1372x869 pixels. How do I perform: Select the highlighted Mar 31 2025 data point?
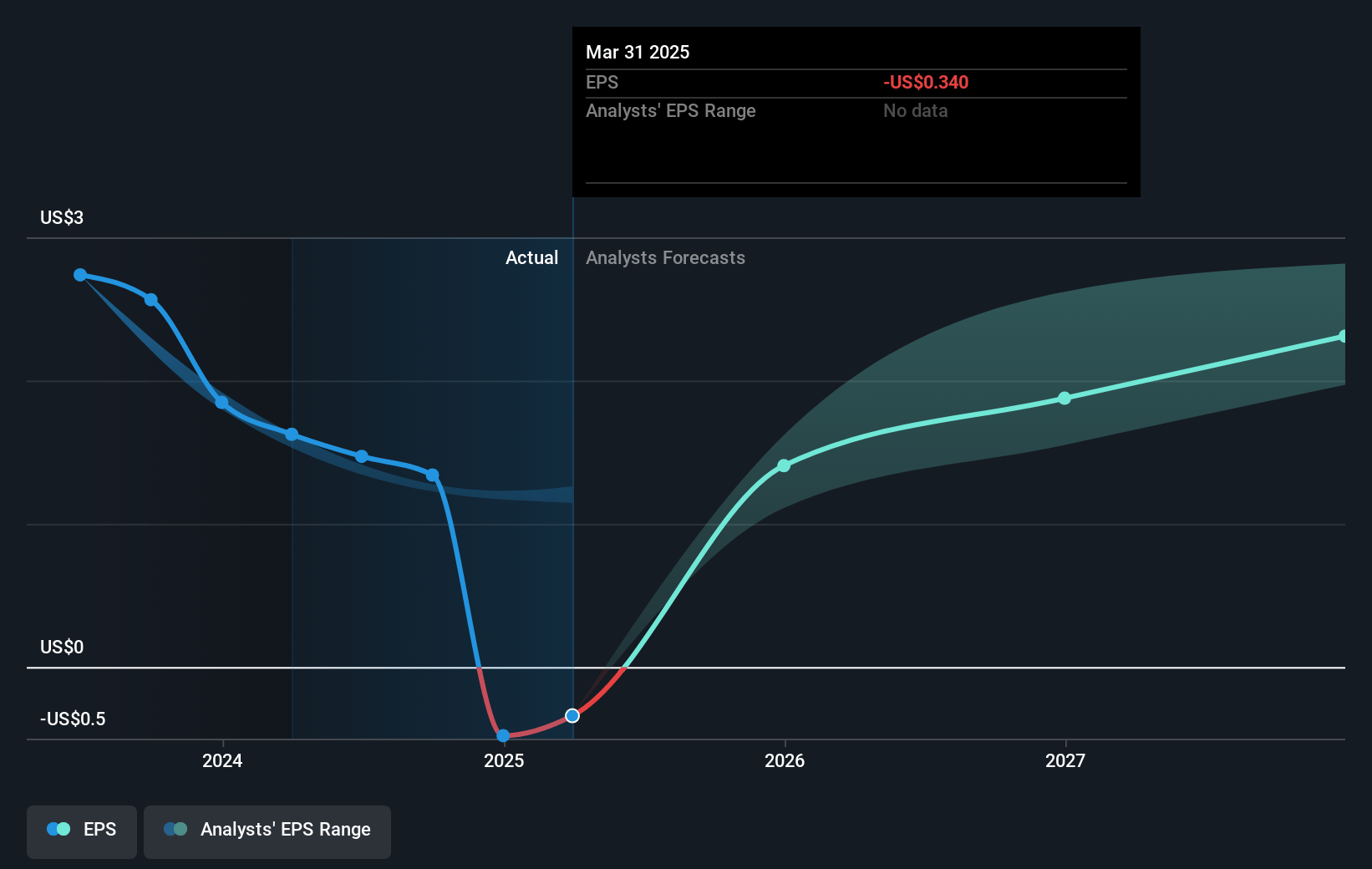[x=572, y=715]
